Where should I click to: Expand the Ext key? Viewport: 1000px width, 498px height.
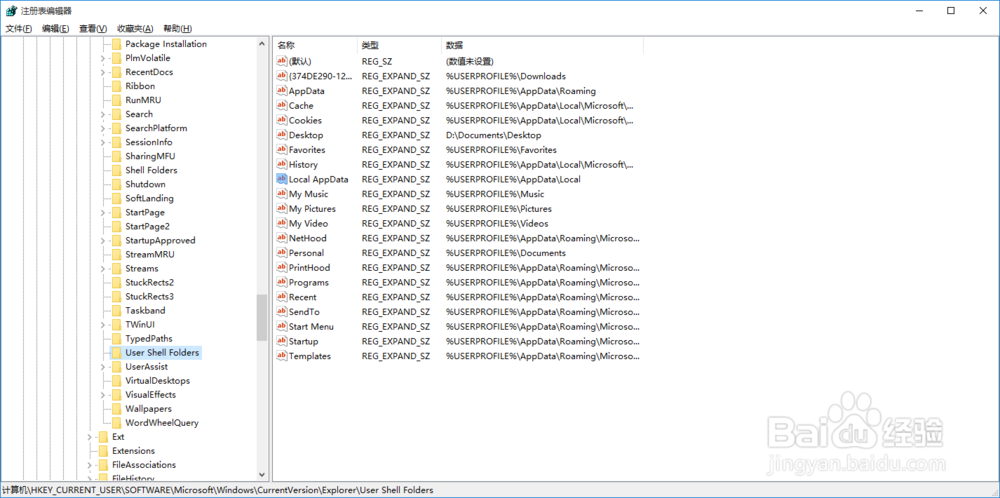coord(89,437)
